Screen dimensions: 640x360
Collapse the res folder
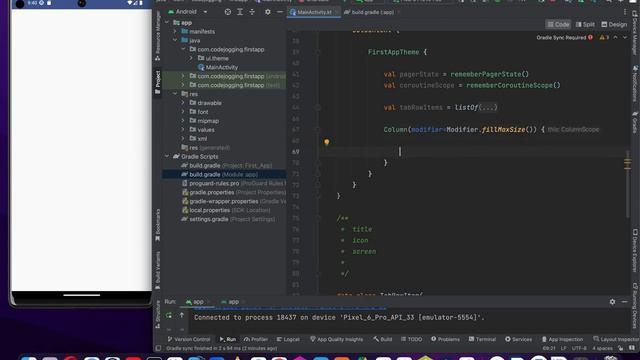coord(175,94)
